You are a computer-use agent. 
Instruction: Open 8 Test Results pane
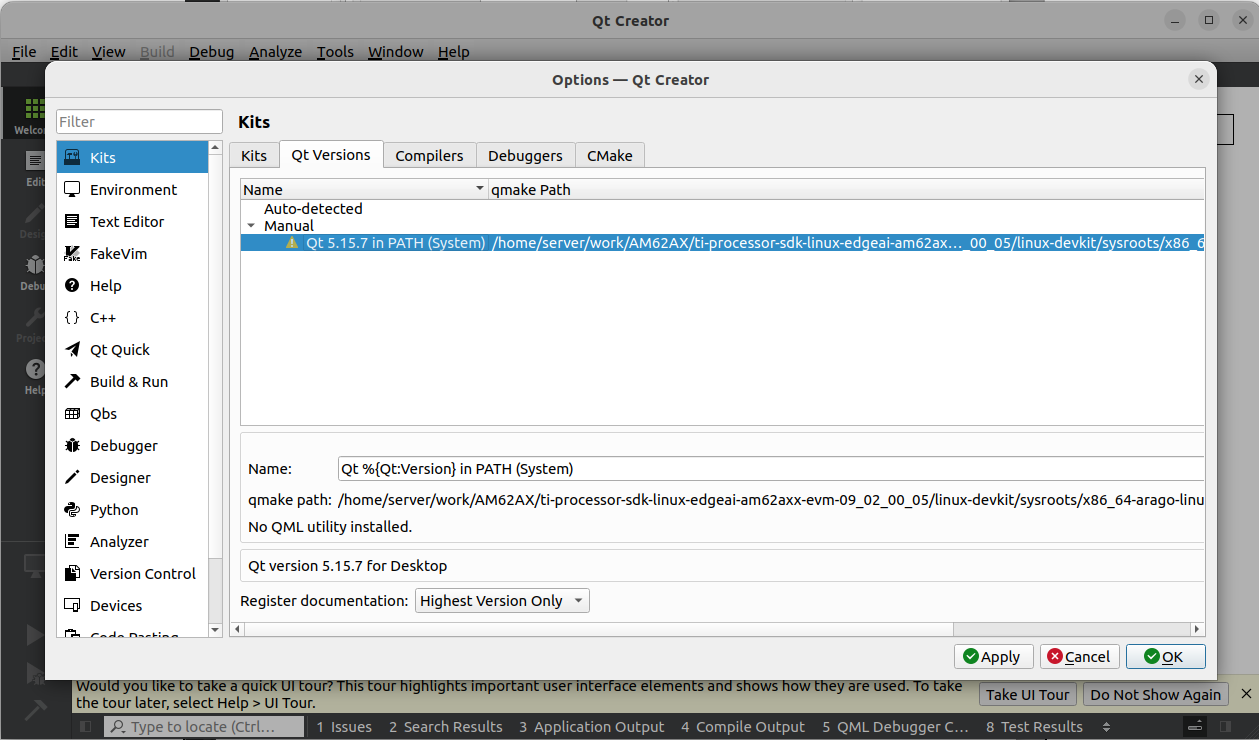point(1034,727)
